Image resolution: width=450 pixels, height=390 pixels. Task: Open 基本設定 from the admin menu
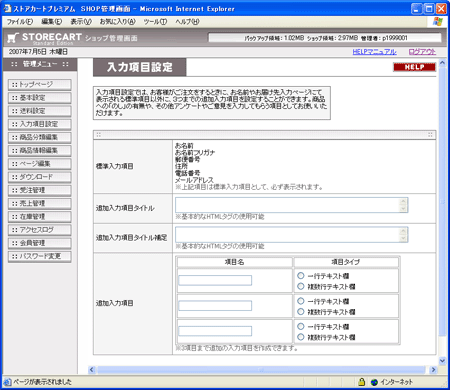(x=40, y=98)
